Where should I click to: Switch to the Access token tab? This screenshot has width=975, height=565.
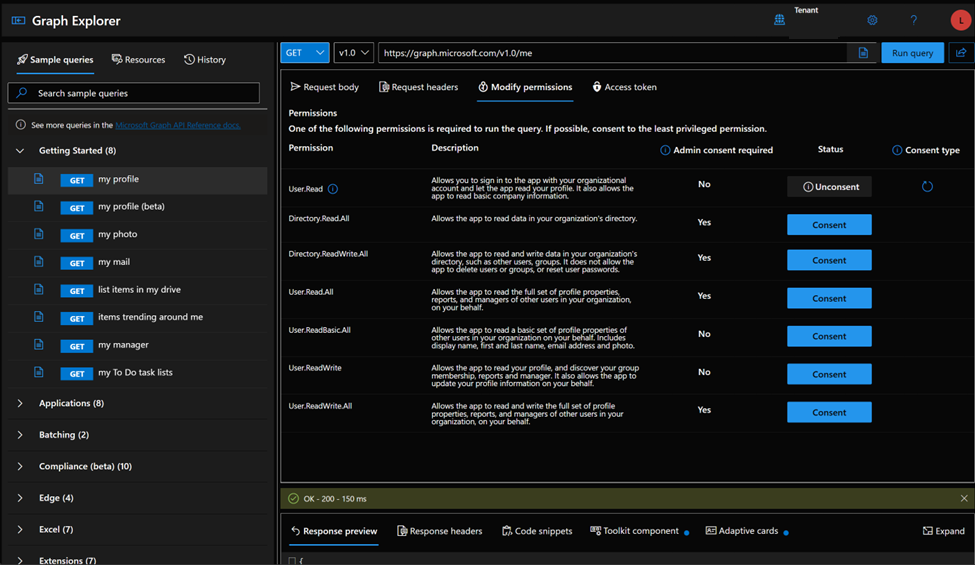(624, 87)
